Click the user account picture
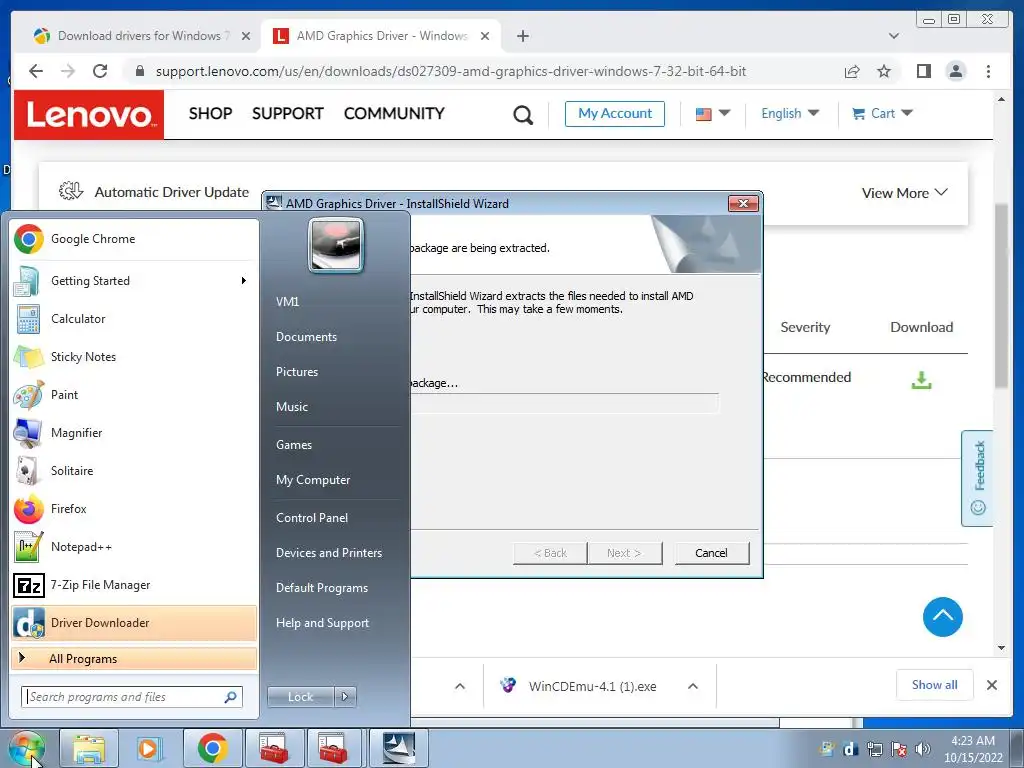1024x768 pixels. point(336,246)
